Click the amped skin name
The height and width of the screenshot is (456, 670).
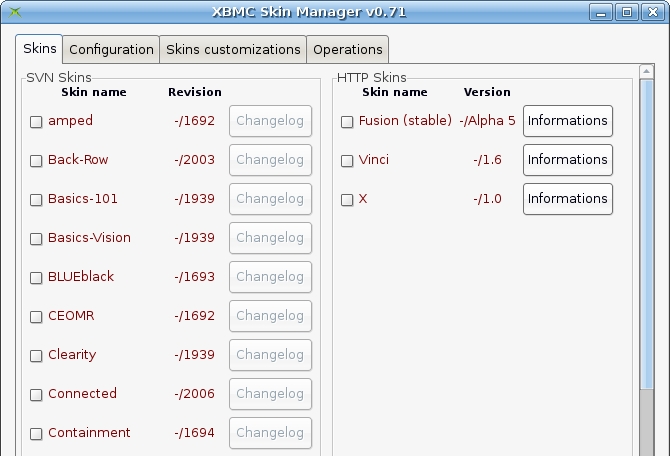point(70,121)
